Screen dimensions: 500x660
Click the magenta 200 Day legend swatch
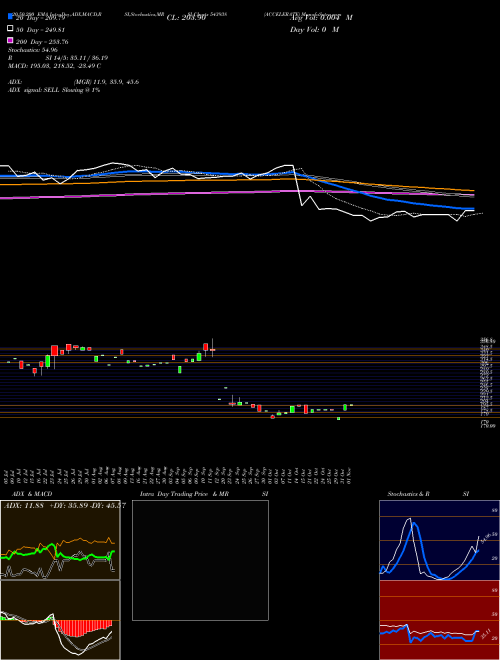[x=10, y=40]
